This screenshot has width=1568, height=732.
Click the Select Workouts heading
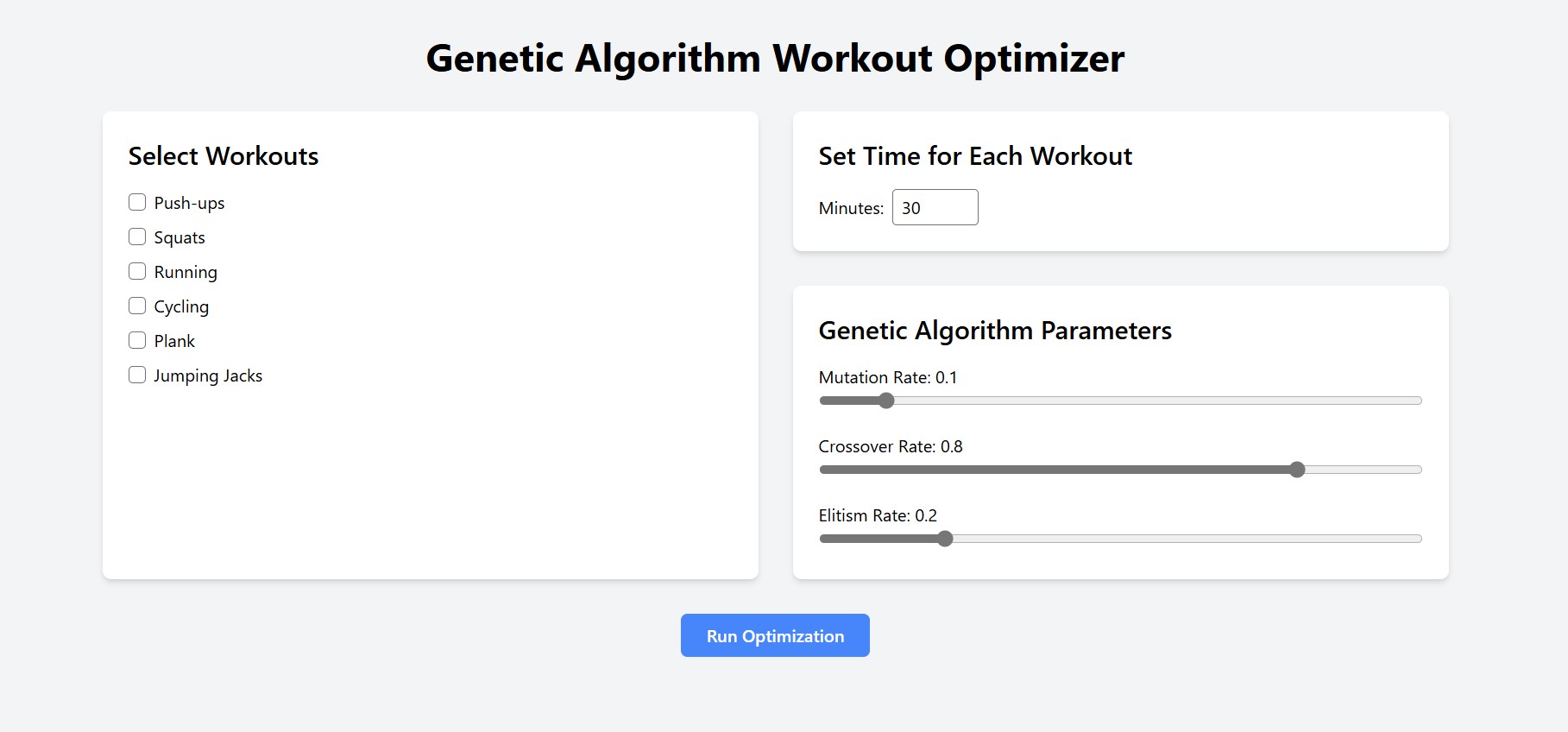click(x=224, y=156)
